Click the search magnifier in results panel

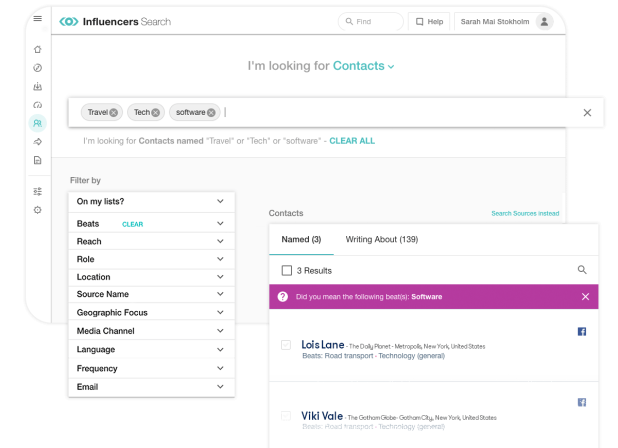click(582, 270)
